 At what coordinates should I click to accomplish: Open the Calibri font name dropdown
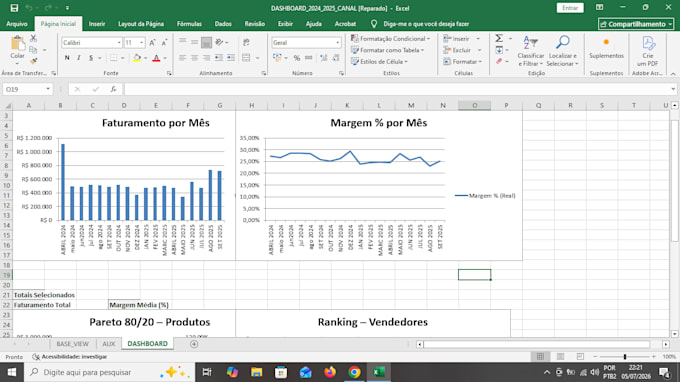pos(119,42)
